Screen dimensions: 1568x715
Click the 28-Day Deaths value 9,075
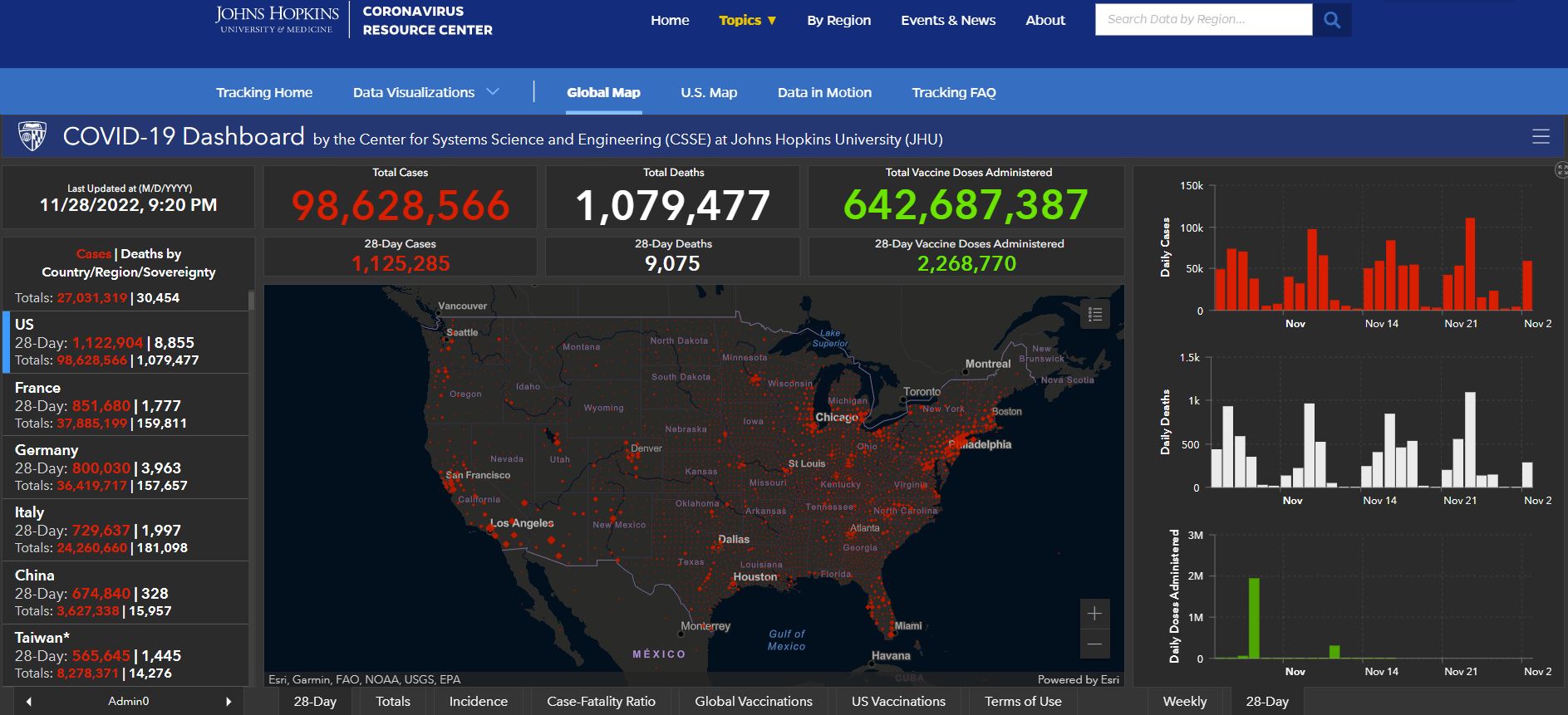tap(673, 263)
